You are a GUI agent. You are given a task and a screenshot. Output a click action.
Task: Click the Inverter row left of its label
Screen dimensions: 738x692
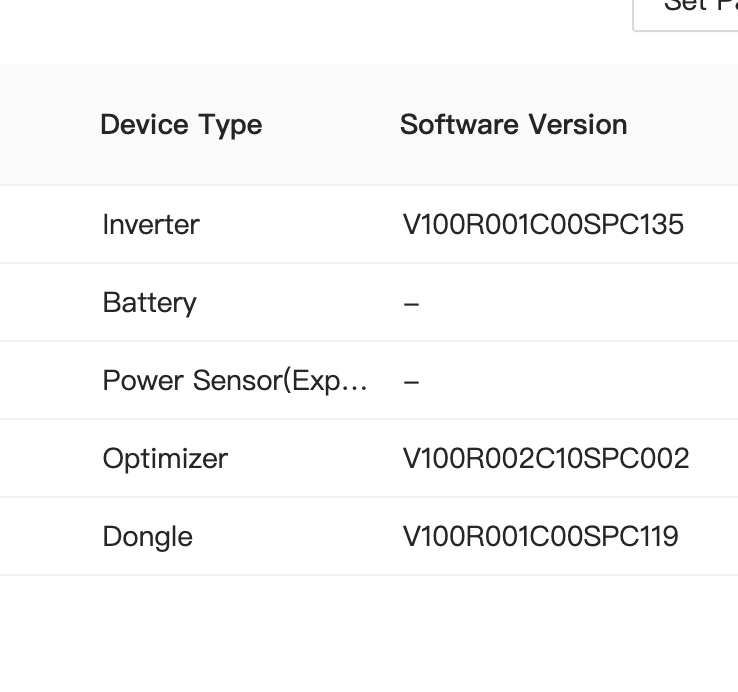point(50,224)
